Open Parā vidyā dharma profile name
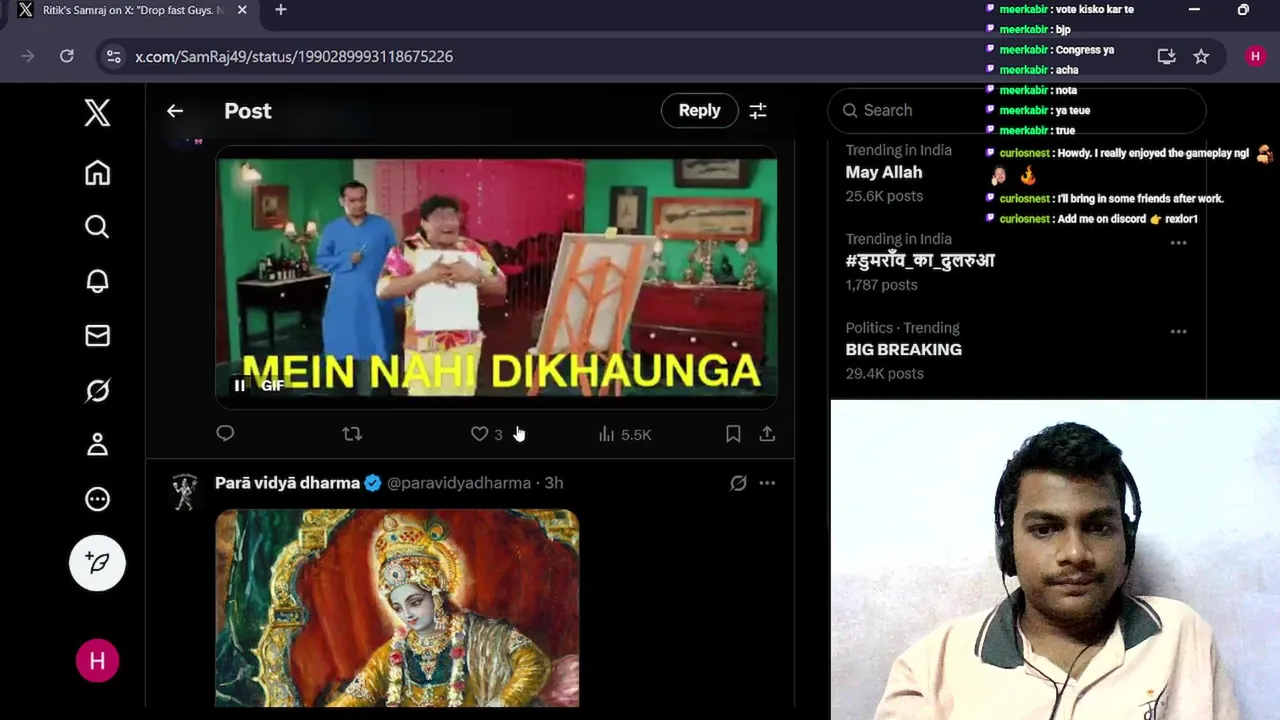Screen dimensions: 1280x720 point(287,483)
